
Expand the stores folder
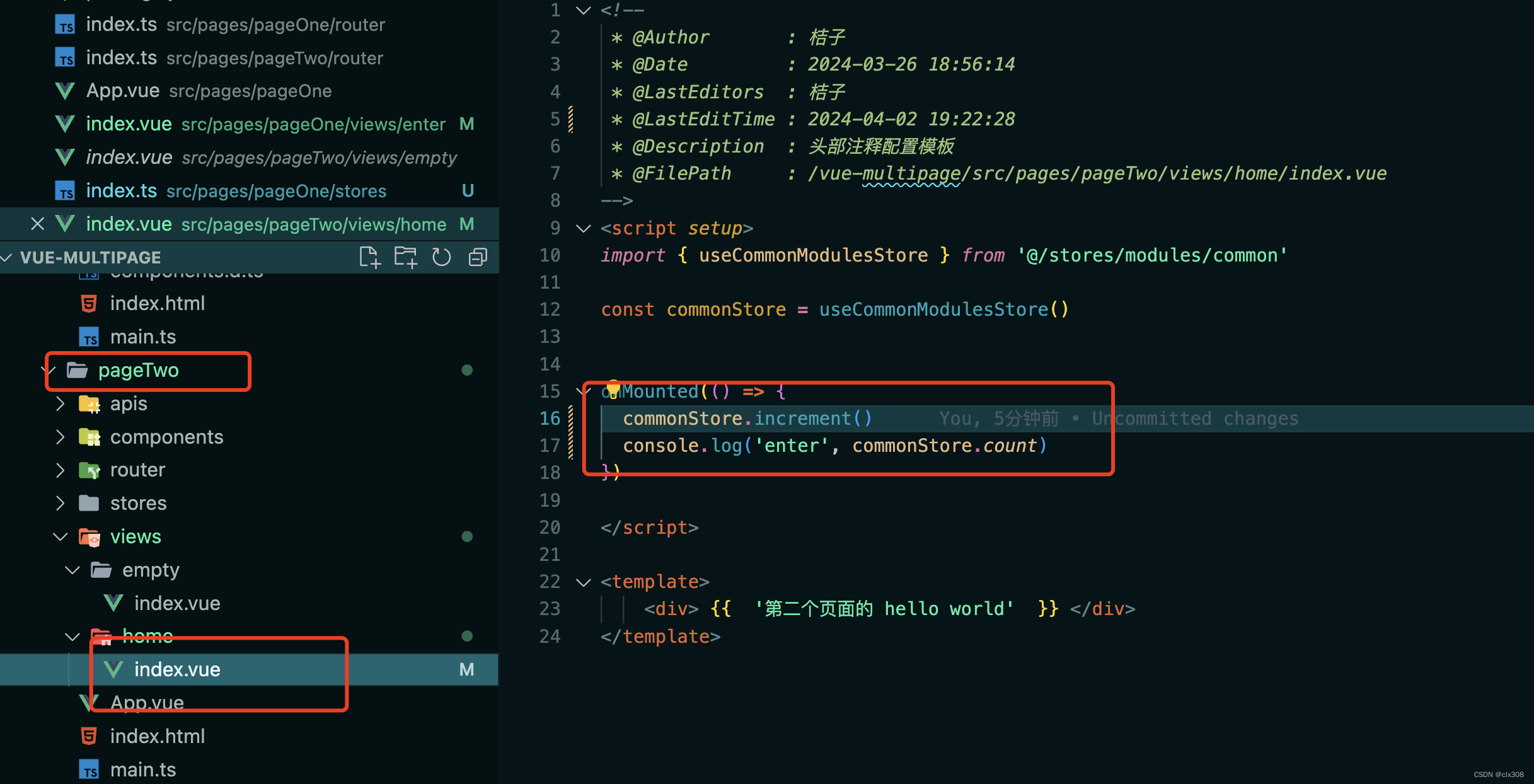[60, 503]
